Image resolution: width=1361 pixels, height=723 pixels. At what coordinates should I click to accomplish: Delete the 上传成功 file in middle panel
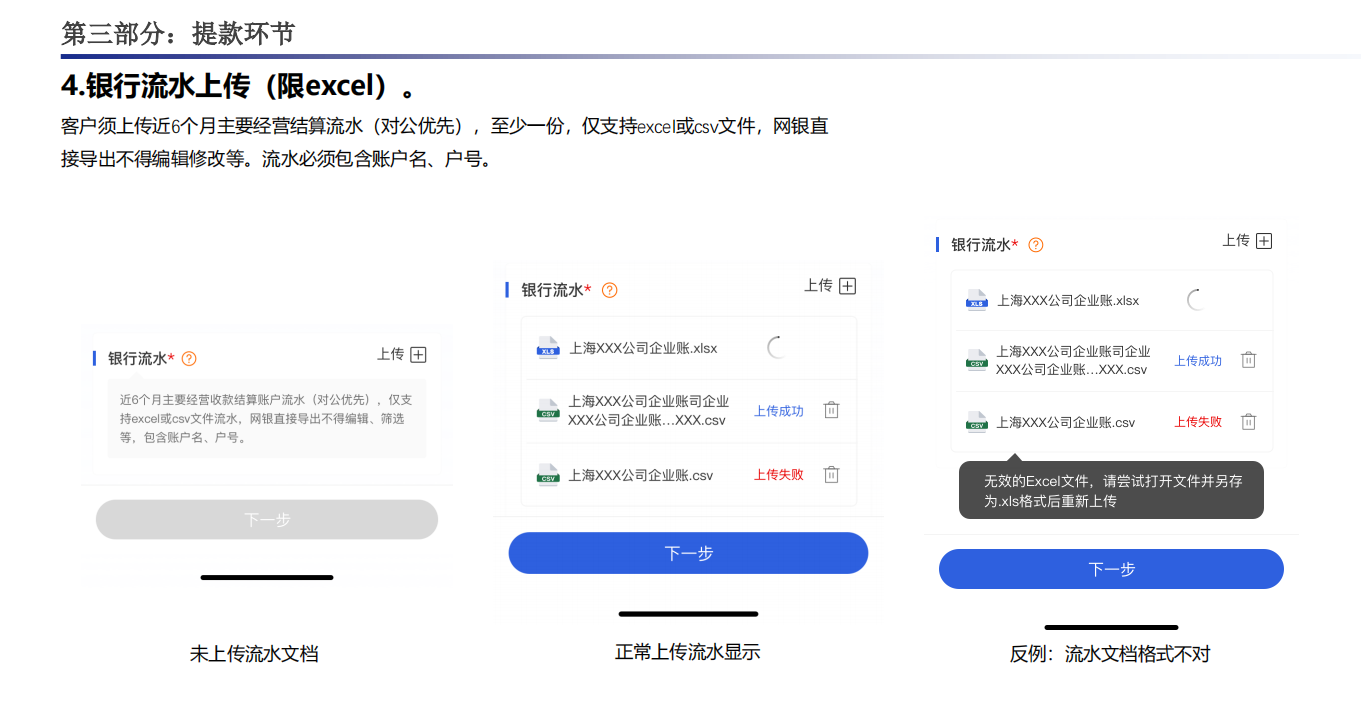coord(831,410)
